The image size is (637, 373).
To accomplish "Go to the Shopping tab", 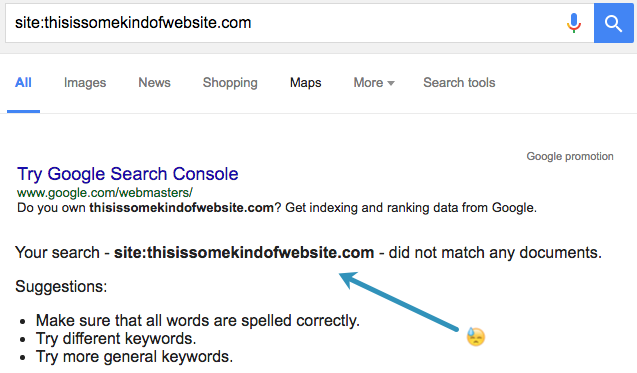I will point(230,82).
